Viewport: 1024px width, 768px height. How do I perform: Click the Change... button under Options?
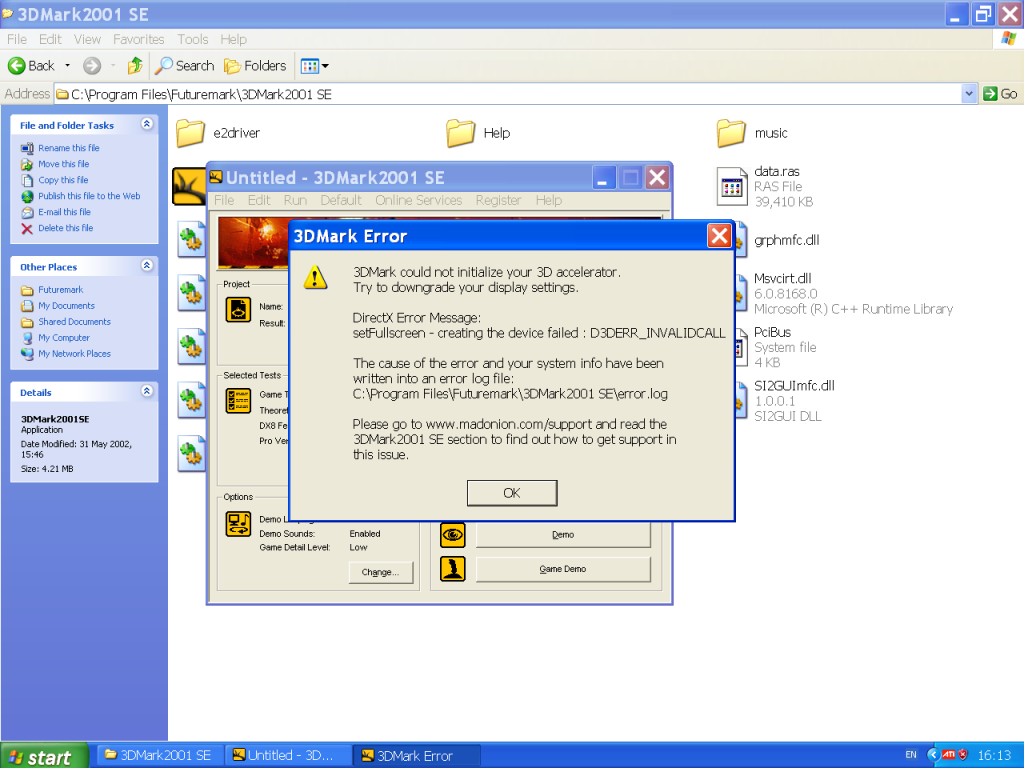[381, 572]
